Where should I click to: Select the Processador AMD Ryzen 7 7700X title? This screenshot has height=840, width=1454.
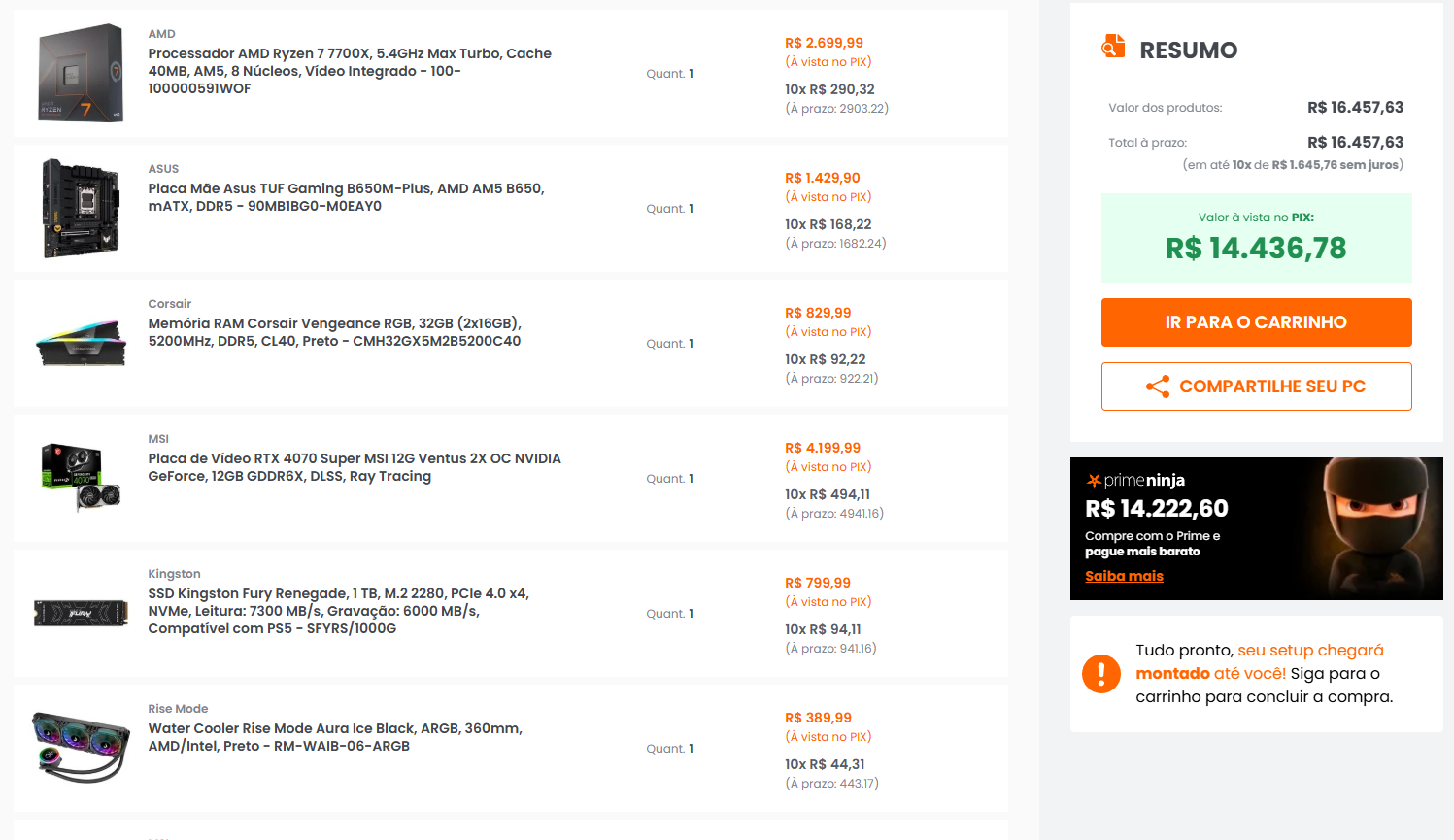coord(350,71)
